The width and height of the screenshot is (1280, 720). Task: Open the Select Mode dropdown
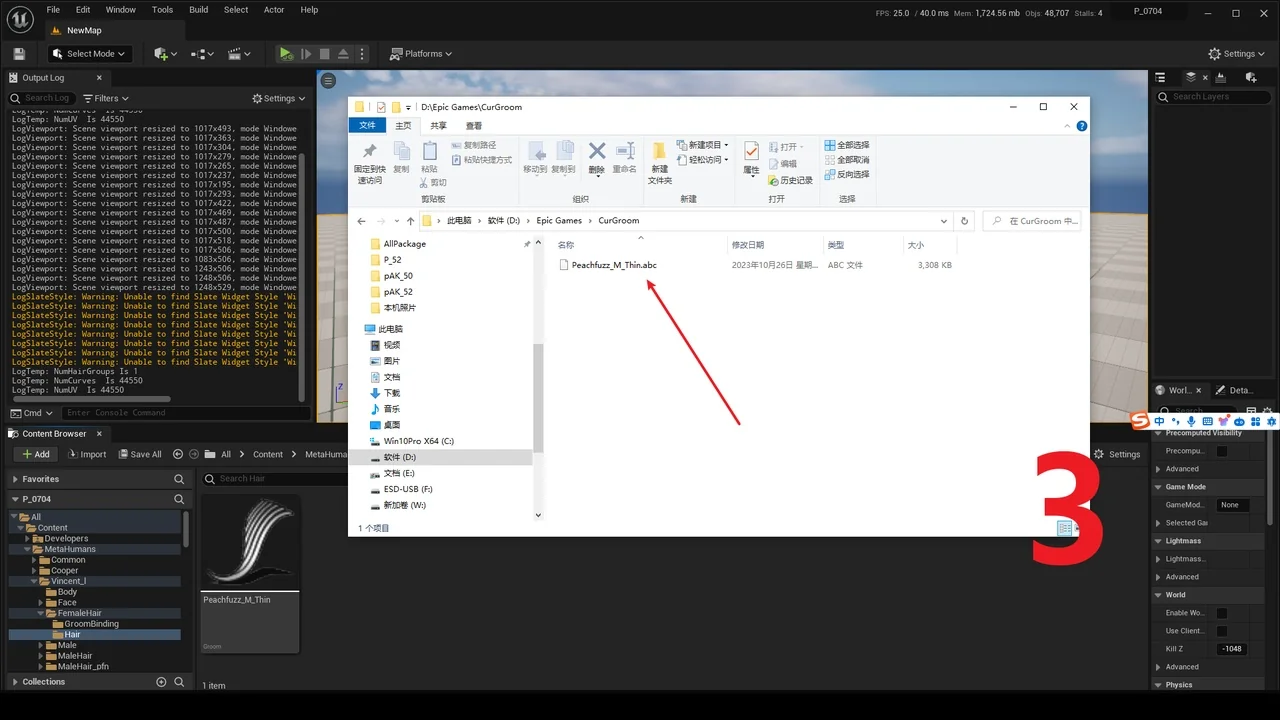pyautogui.click(x=89, y=54)
